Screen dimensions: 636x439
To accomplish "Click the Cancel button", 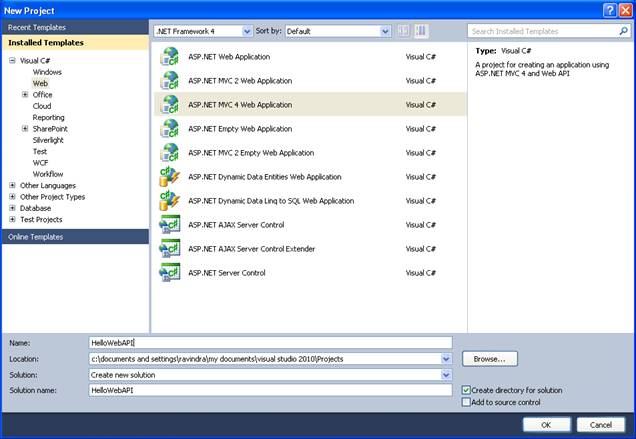I will pyautogui.click(x=601, y=425).
